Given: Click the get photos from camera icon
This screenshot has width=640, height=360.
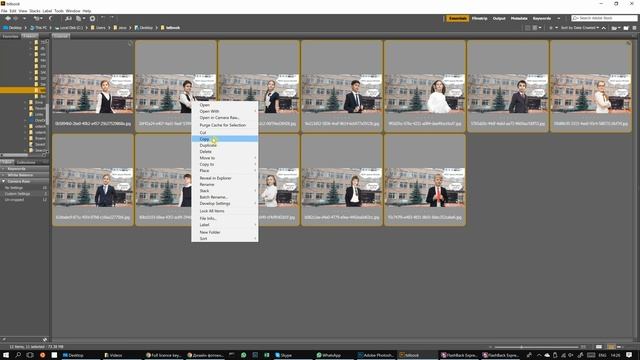Looking at the screenshot, I should pos(68,18).
